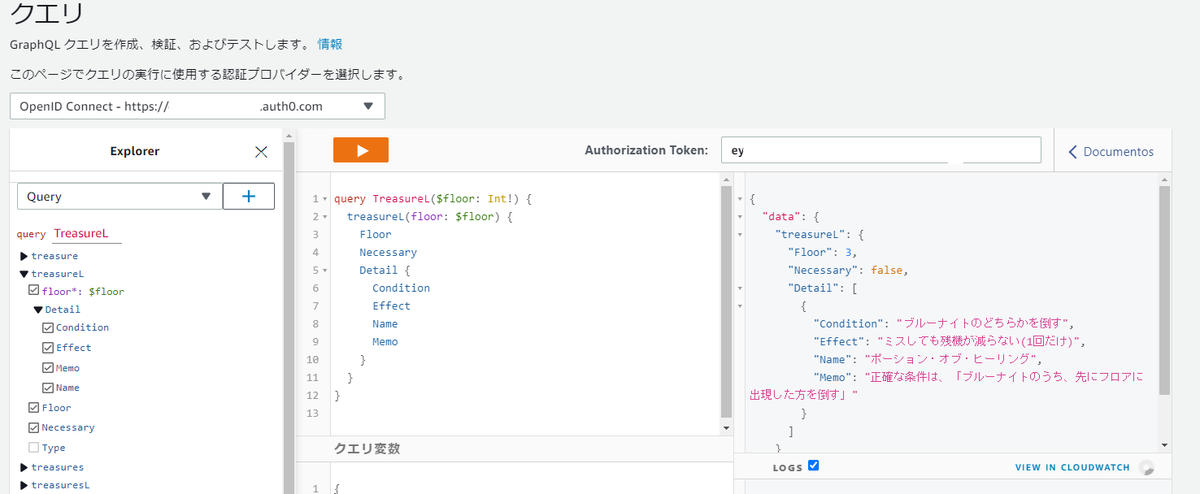This screenshot has width=1200, height=494.
Task: Collapse the treasureL tree node
Action: click(x=24, y=273)
